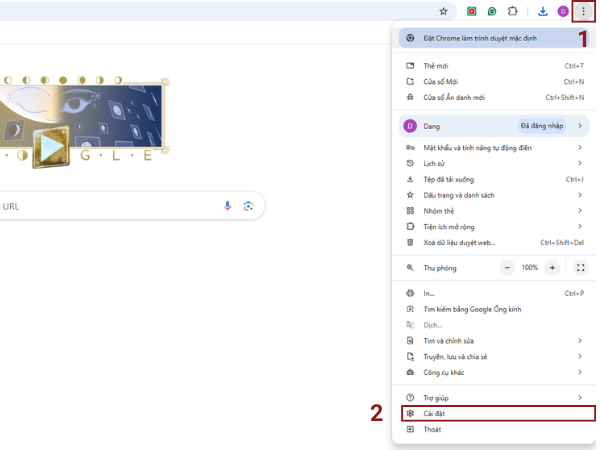Expand the Công cụ khác submenu arrow
This screenshot has width=600, height=450.
[x=580, y=372]
